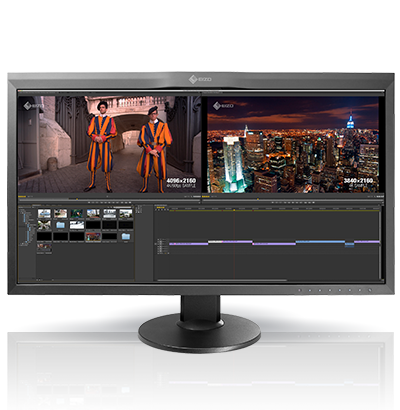400x410 pixels.
Task: Toggle a track header switch beside the purple clips
Action: [x=161, y=244]
